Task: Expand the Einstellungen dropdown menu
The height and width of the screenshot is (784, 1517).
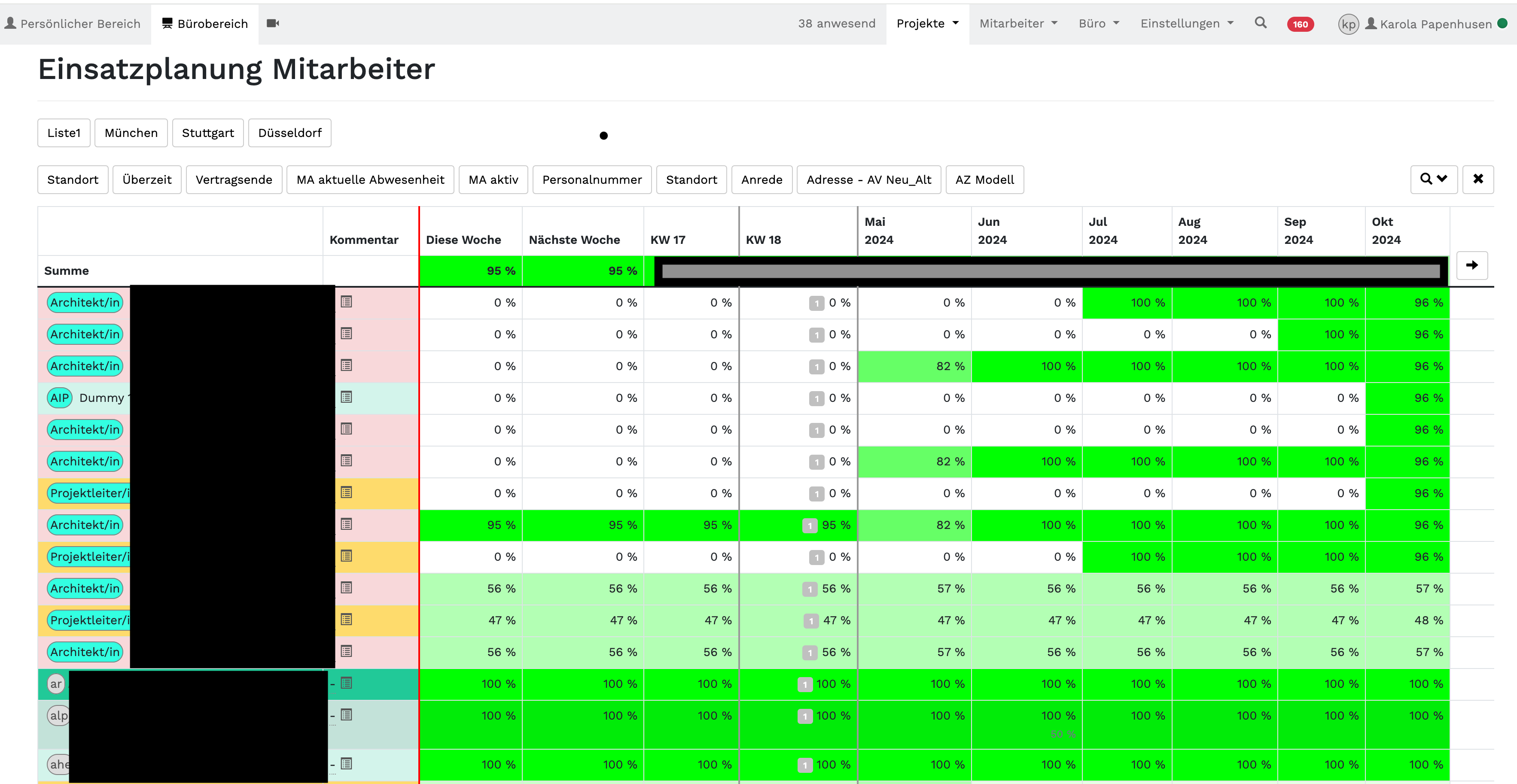Action: click(x=1187, y=24)
